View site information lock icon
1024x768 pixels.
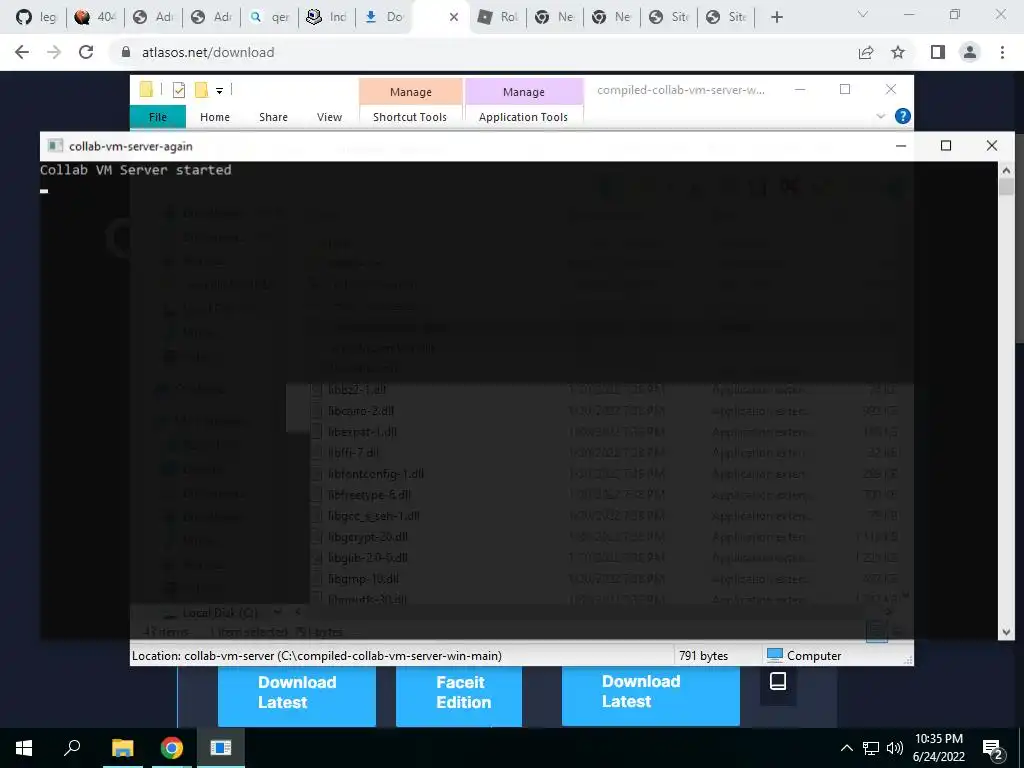(x=126, y=52)
